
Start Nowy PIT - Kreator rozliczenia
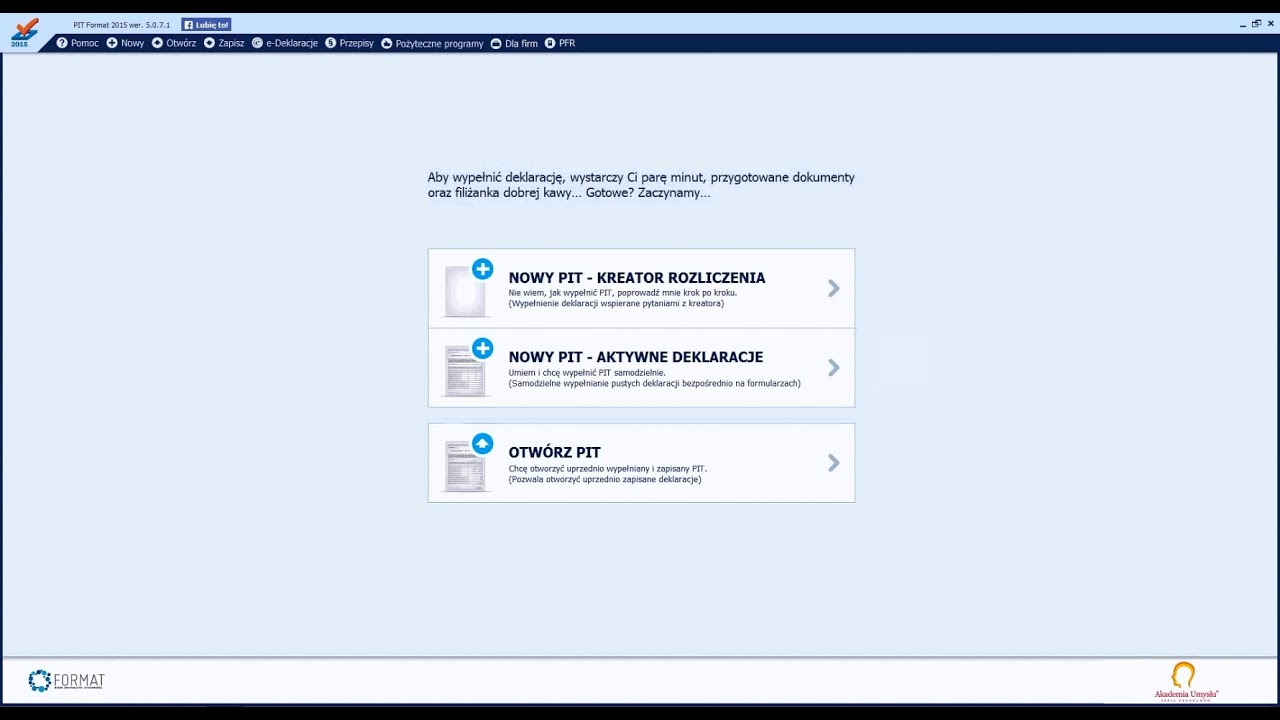click(641, 288)
